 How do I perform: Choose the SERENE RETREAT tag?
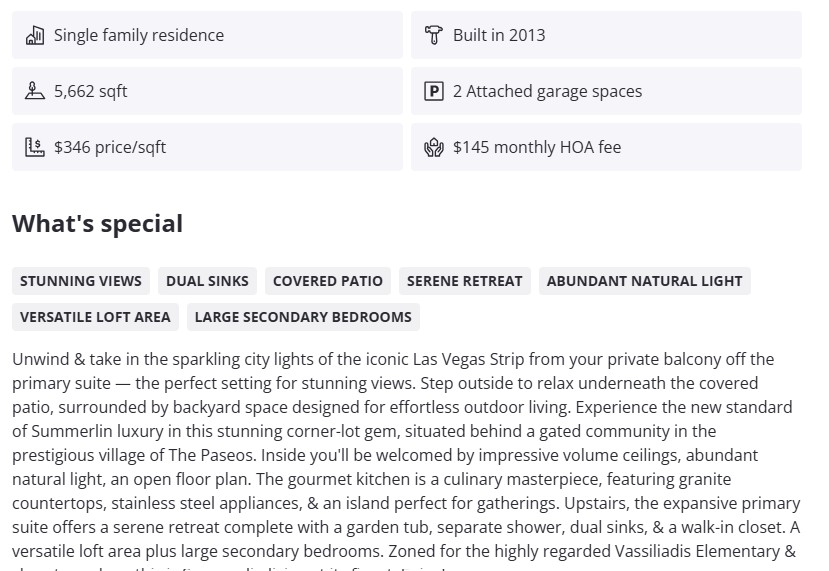click(x=465, y=281)
